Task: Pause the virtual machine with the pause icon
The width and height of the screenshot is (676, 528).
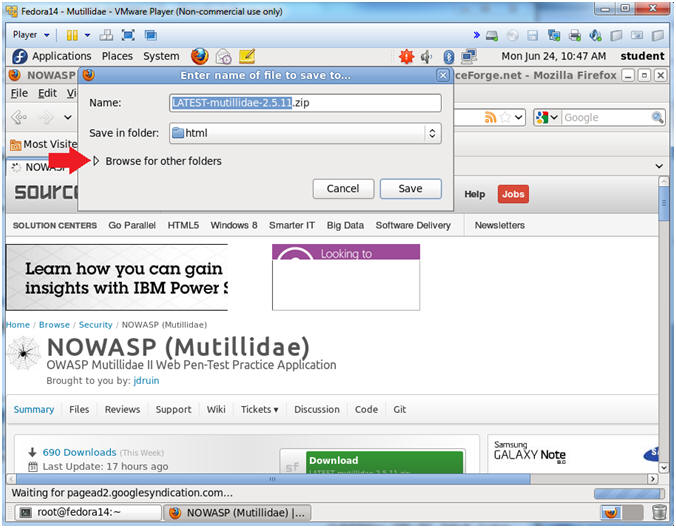Action: click(72, 35)
